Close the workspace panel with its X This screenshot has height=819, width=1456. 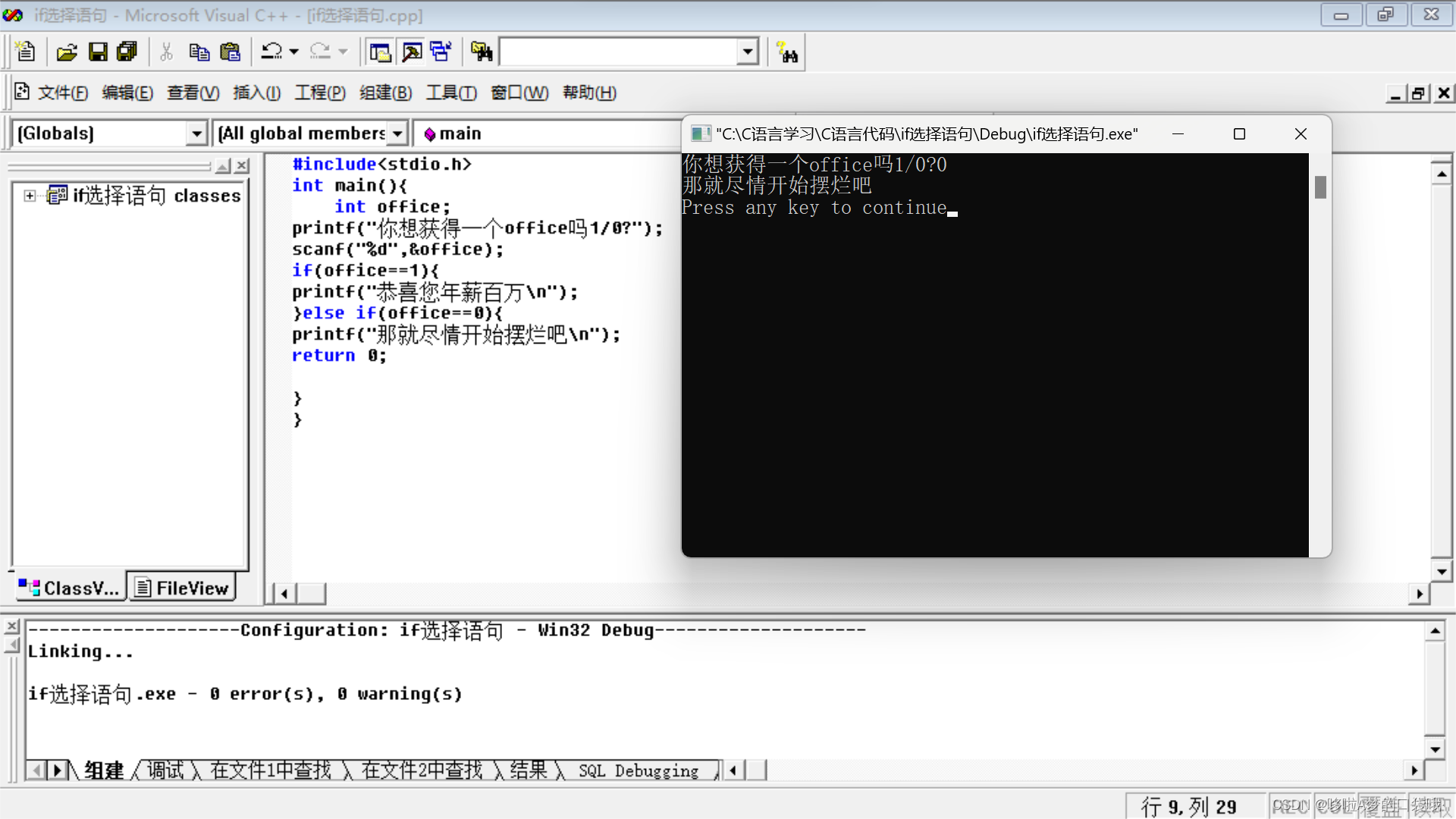click(x=242, y=165)
